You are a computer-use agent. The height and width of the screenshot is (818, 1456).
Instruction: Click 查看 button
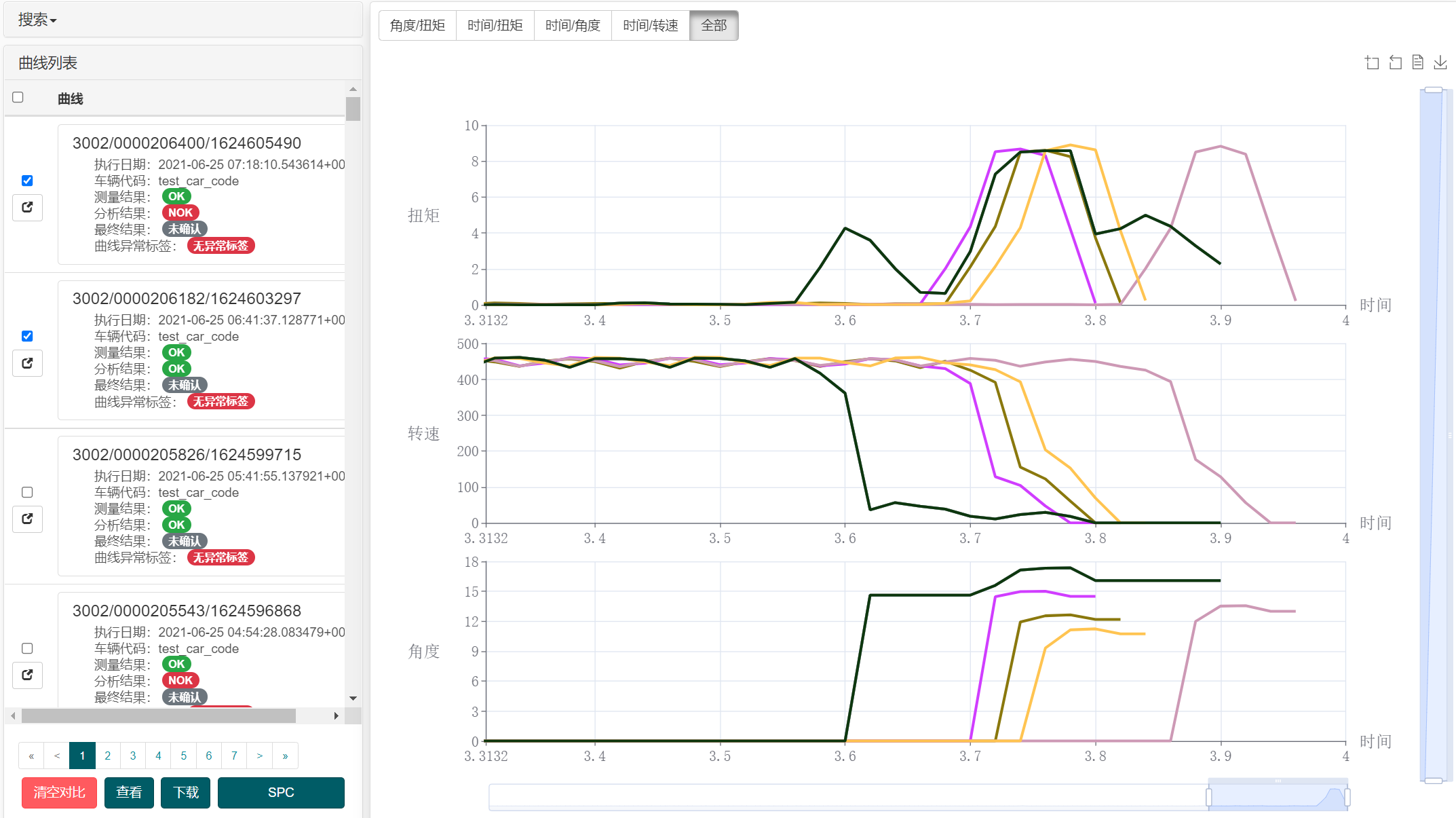click(129, 793)
